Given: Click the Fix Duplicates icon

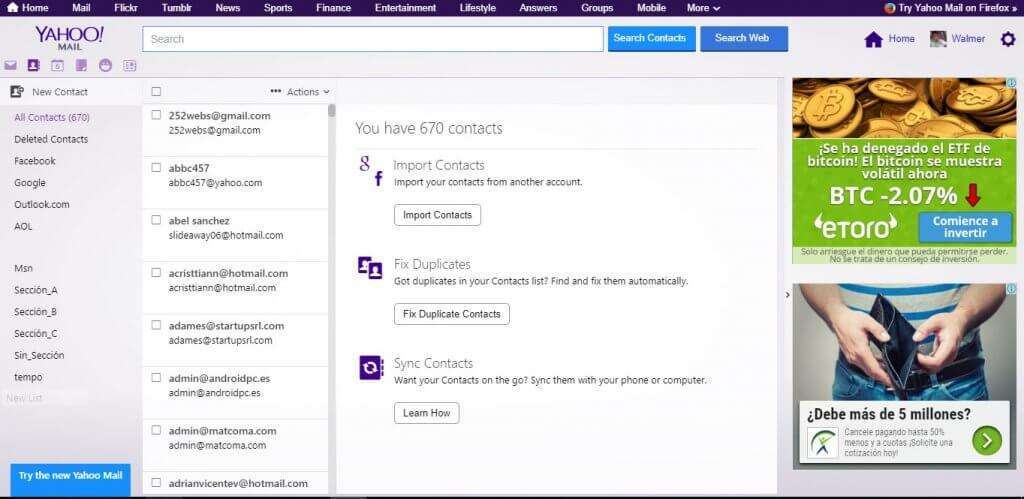Looking at the screenshot, I should 370,268.
